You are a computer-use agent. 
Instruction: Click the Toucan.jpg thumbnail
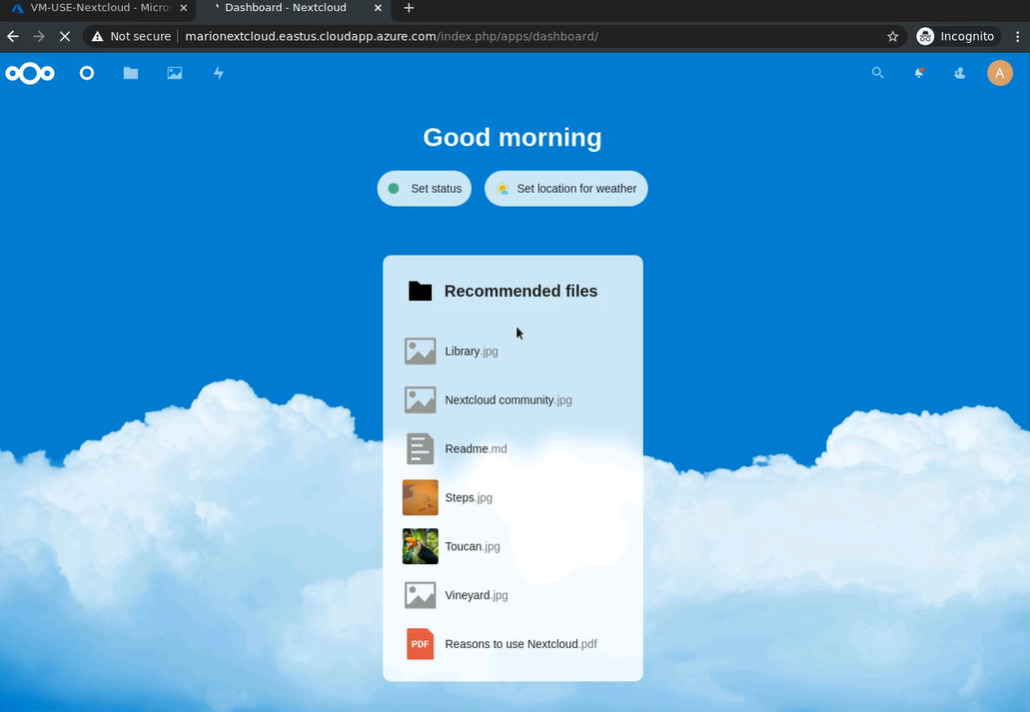tap(420, 546)
